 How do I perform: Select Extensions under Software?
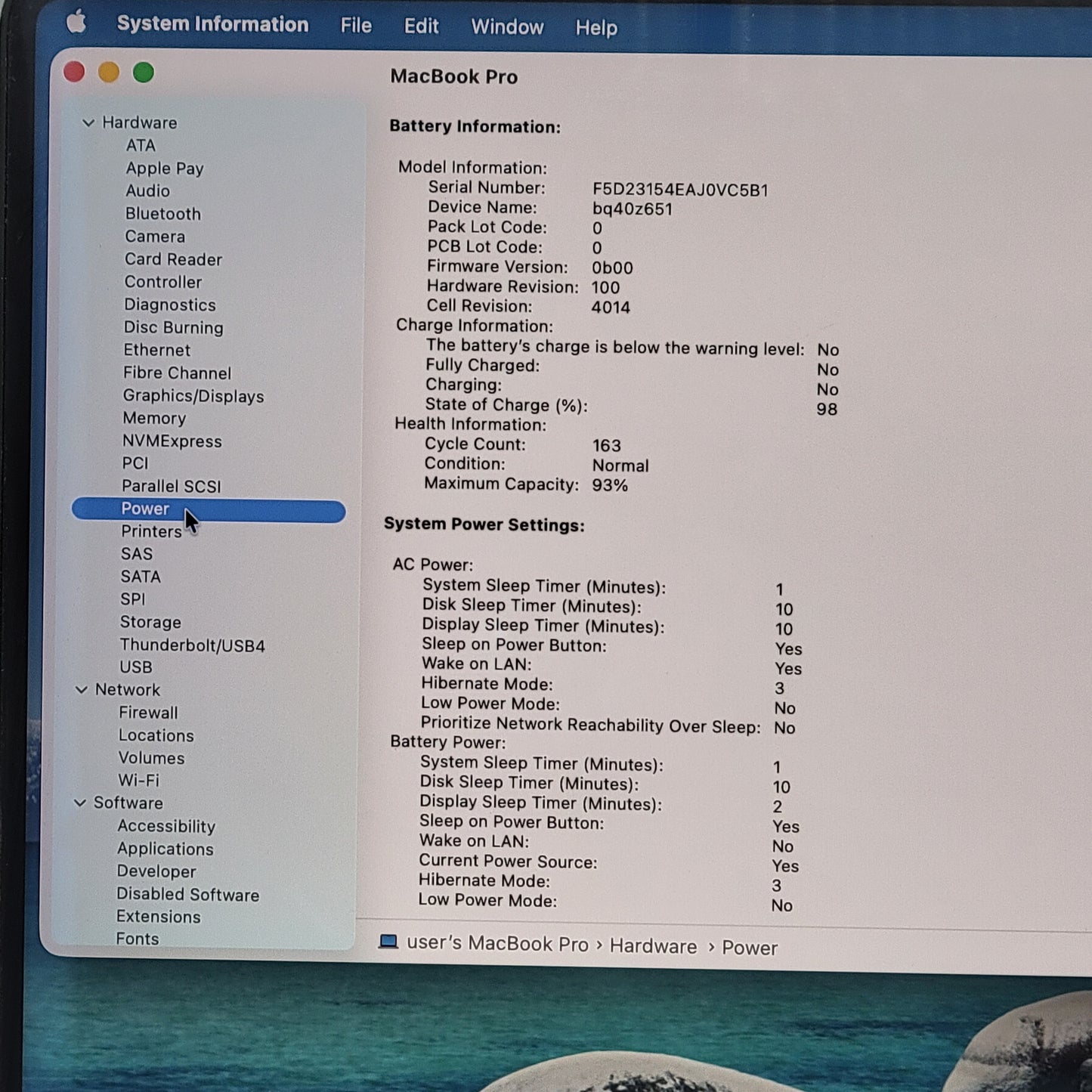coord(159,917)
